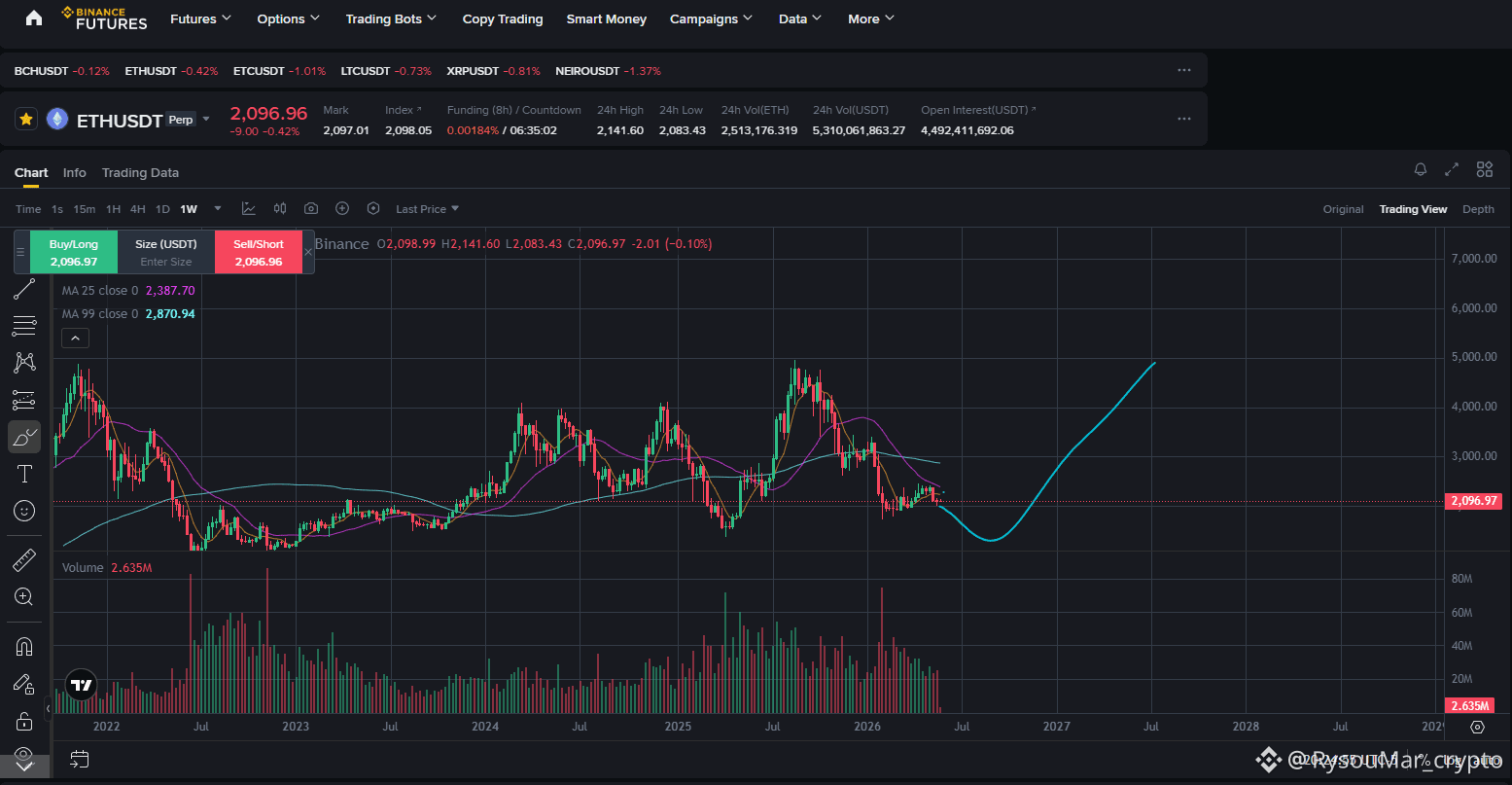Select the XABCD pattern tool
Viewport: 1512px width, 785px height.
click(x=24, y=363)
